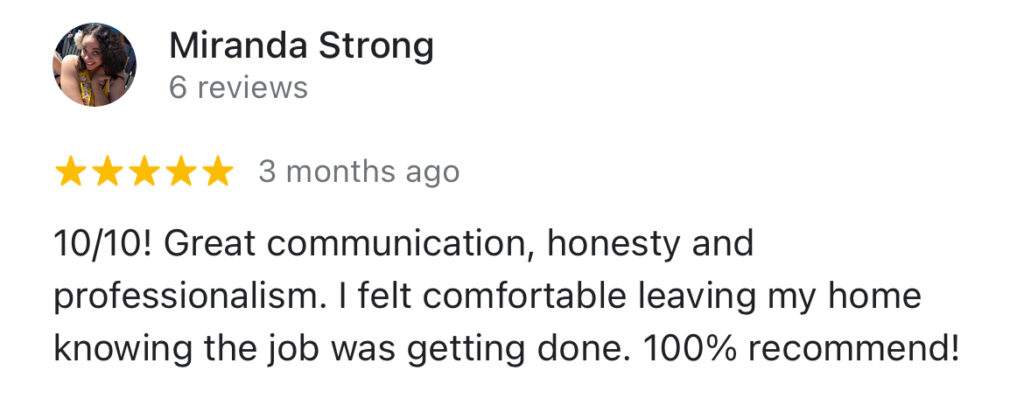Select the third gold rating star

(x=144, y=171)
